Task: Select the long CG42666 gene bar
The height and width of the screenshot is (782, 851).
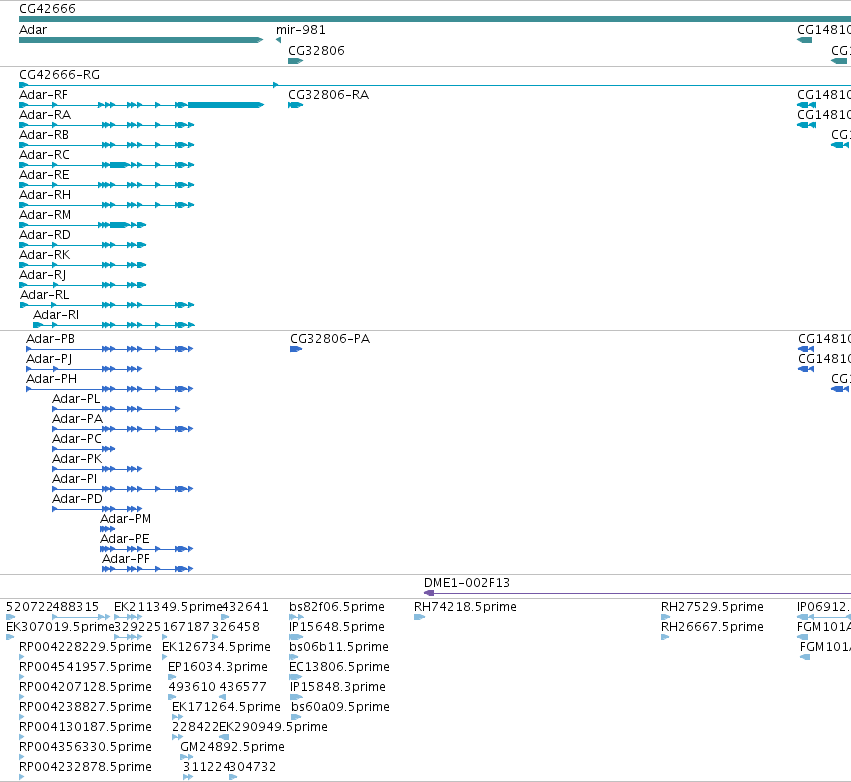Action: coord(435,19)
